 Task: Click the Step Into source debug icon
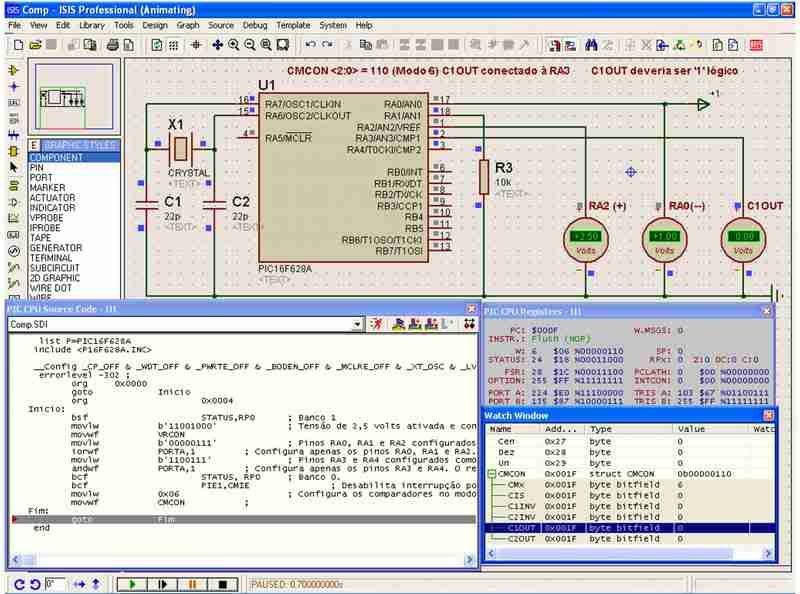[415, 324]
